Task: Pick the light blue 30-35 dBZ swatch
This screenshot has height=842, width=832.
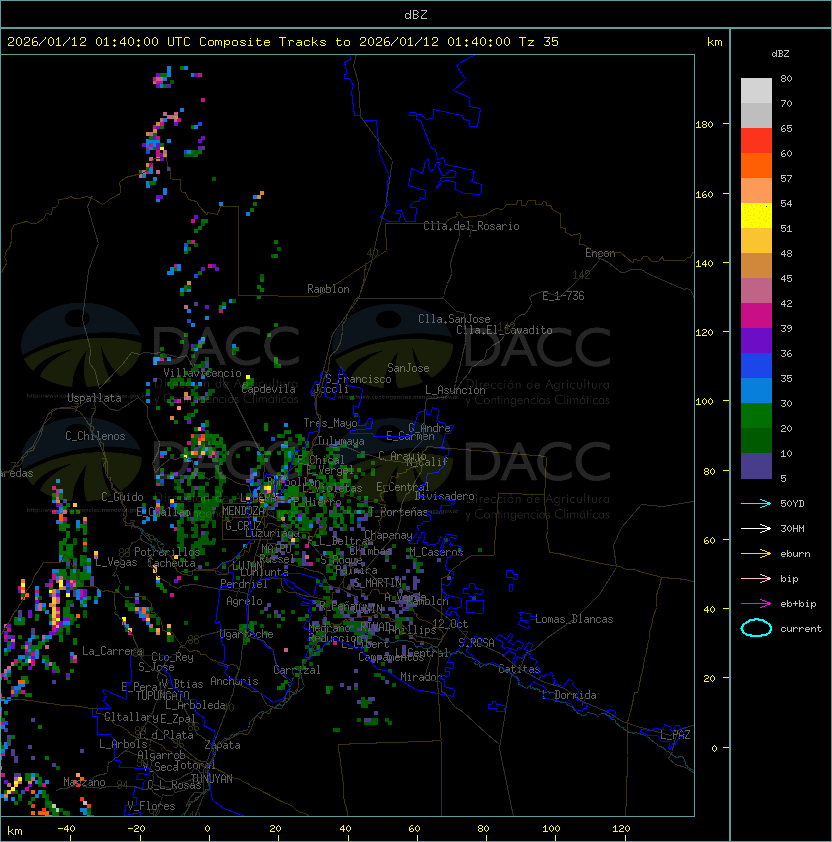Action: 756,390
